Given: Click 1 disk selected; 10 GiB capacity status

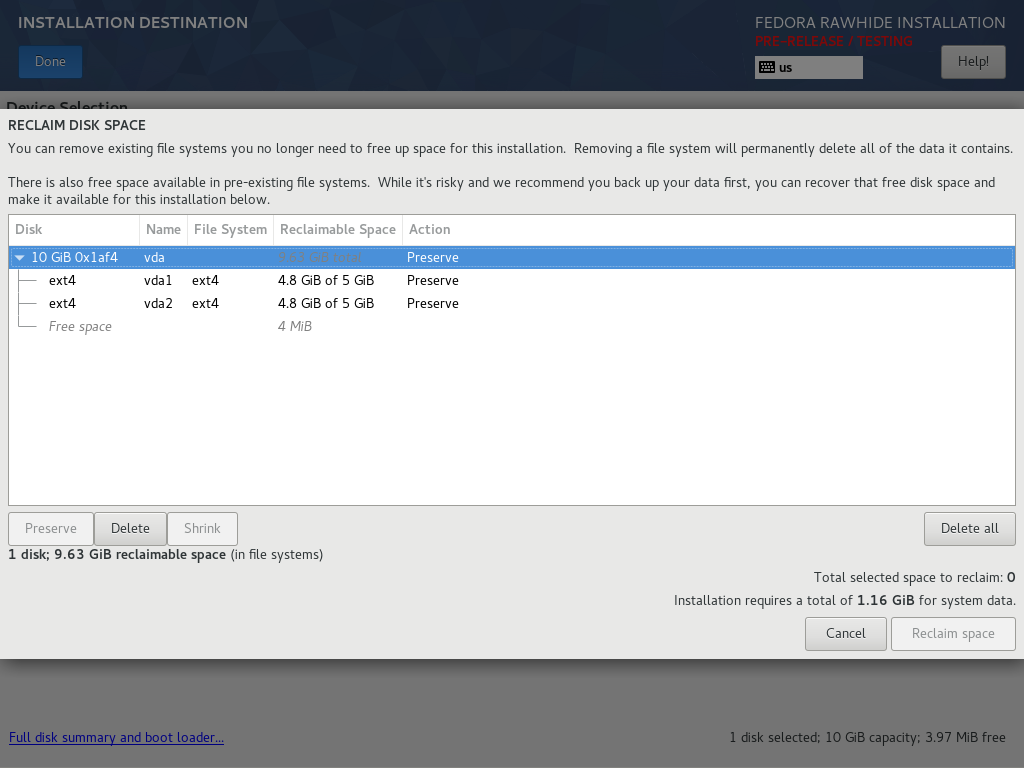Looking at the screenshot, I should 867,737.
